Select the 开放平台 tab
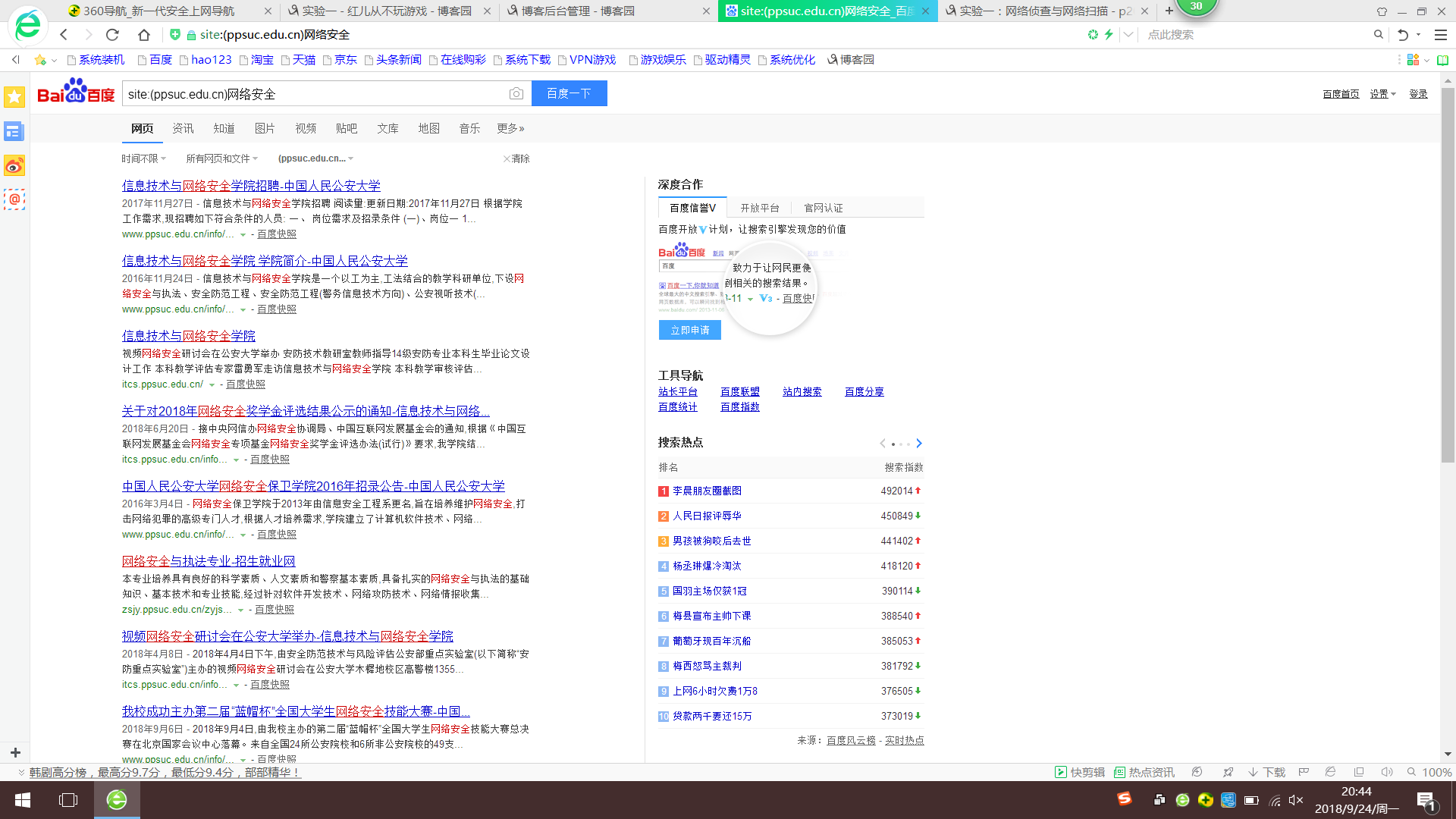 click(759, 208)
